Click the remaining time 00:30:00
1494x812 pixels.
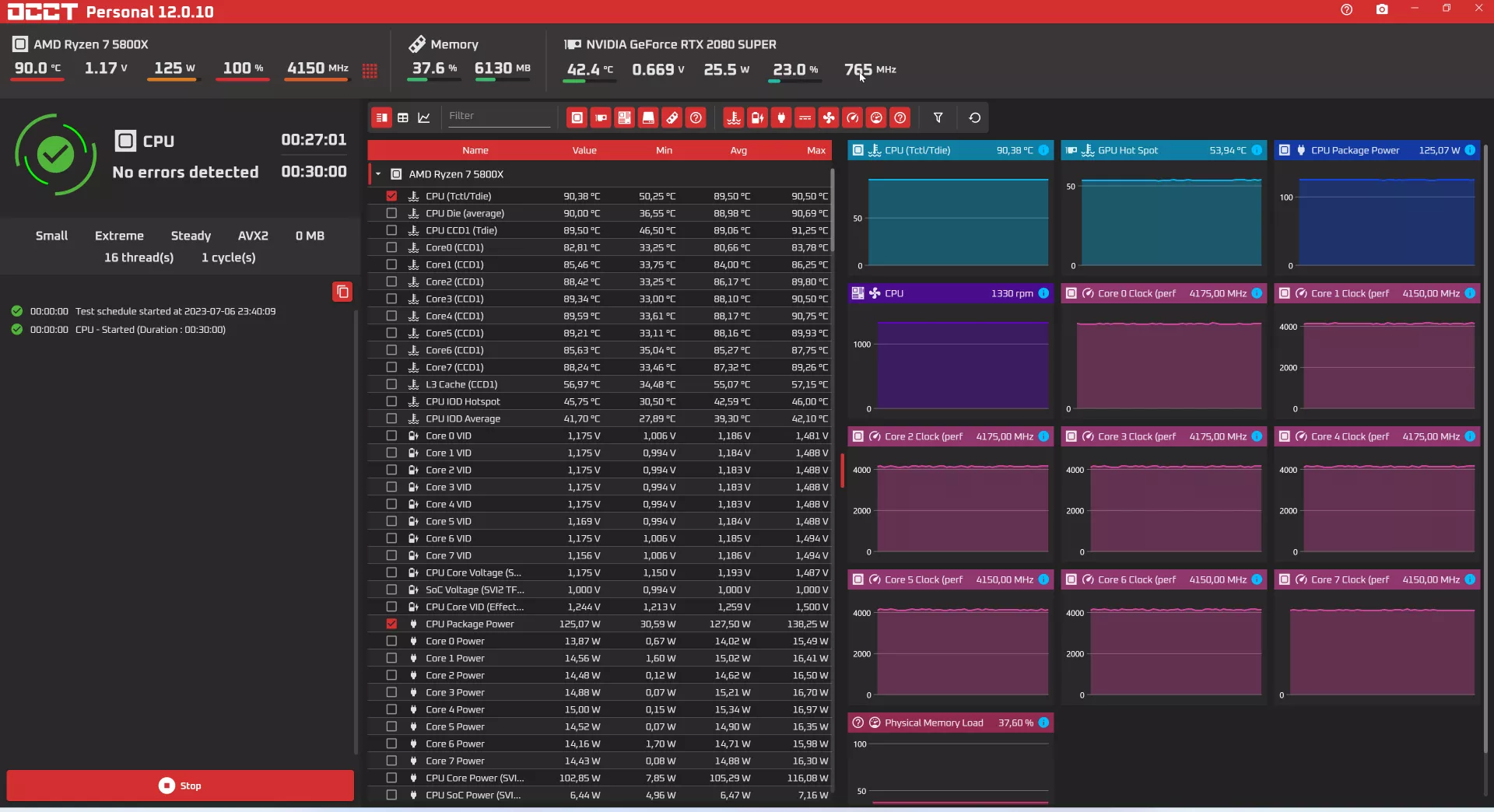point(314,172)
